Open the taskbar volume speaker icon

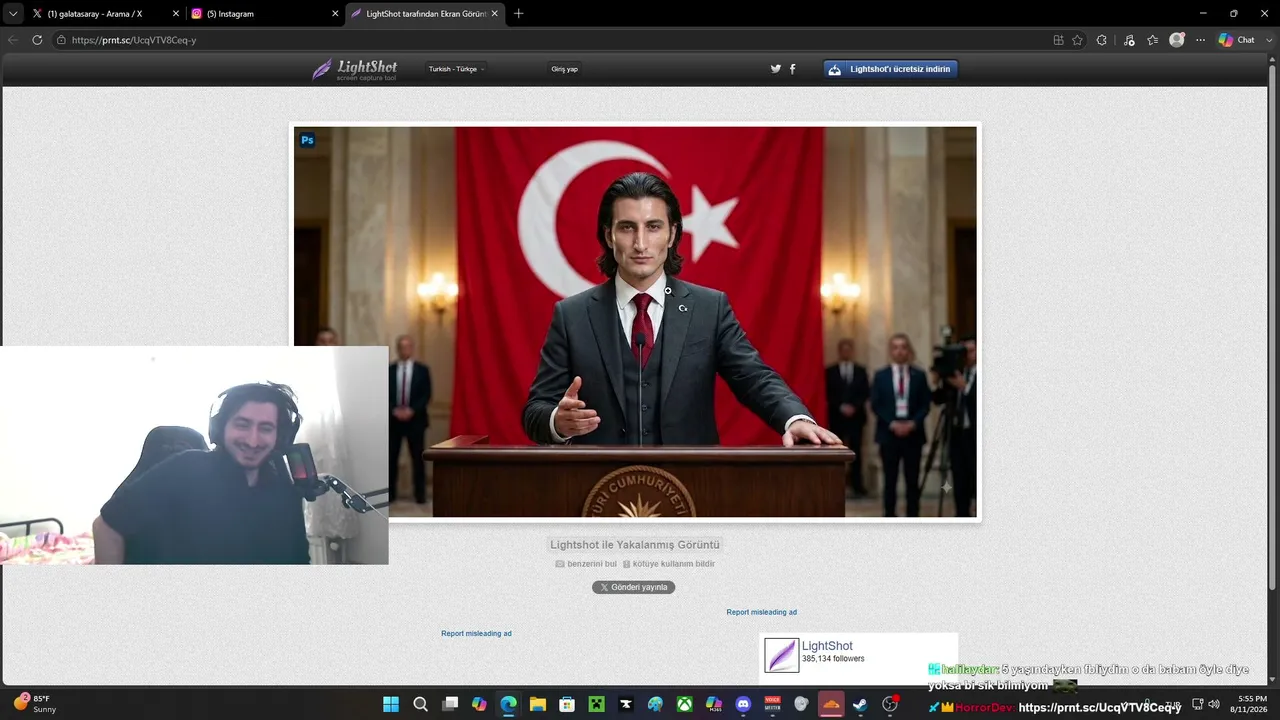1214,704
